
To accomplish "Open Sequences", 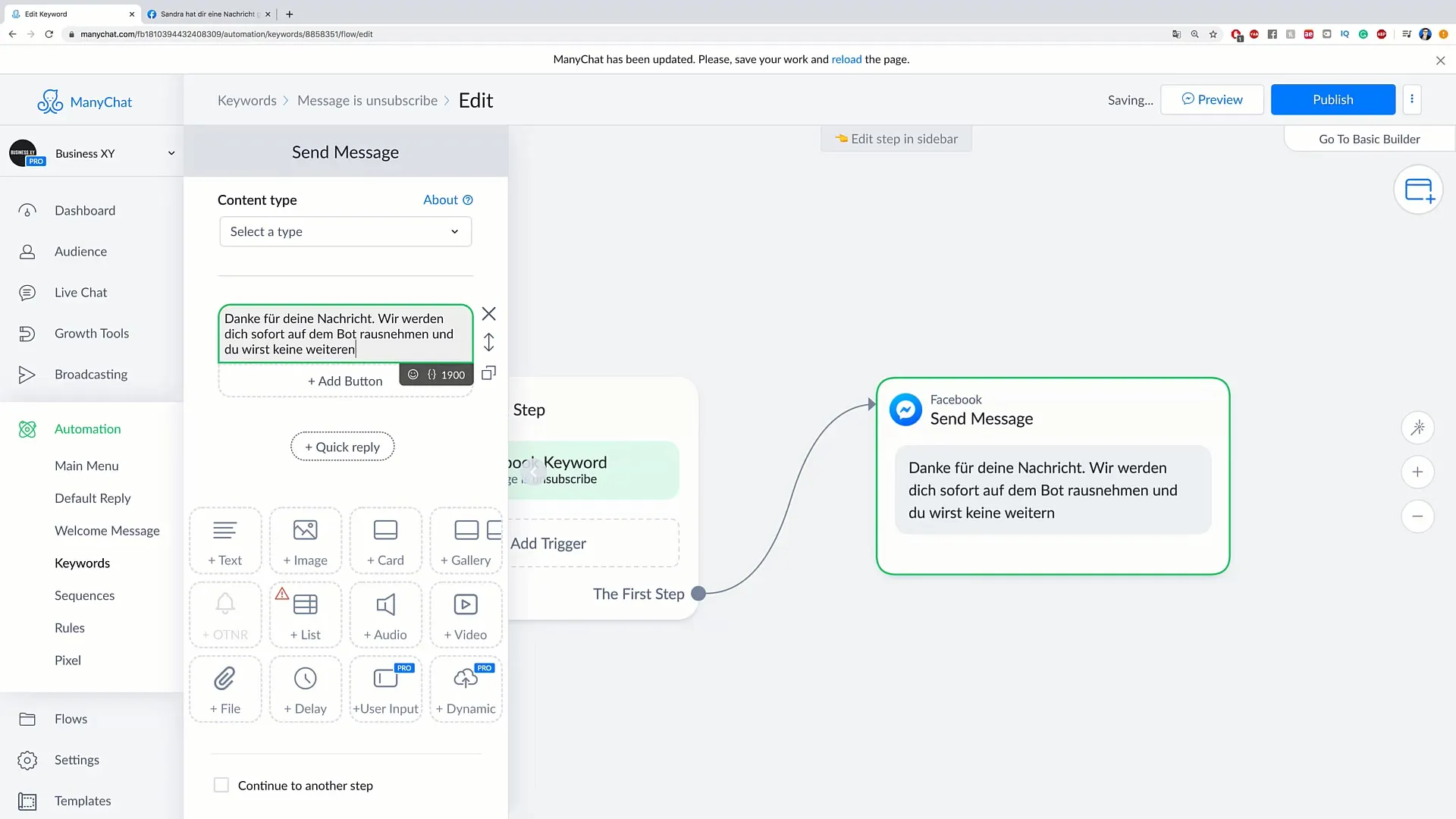I will 84,595.
